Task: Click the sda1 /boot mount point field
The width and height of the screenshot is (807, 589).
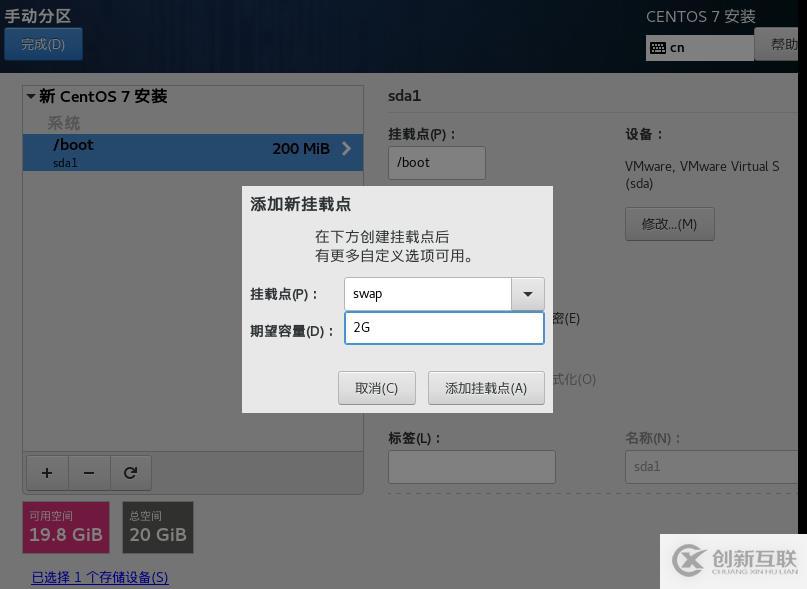Action: [x=437, y=163]
